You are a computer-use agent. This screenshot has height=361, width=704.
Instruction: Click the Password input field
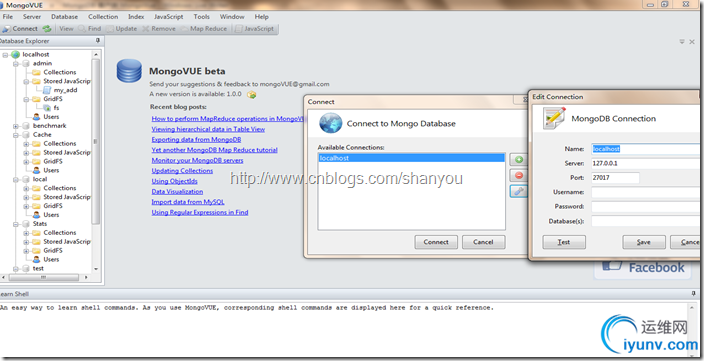(x=645, y=207)
